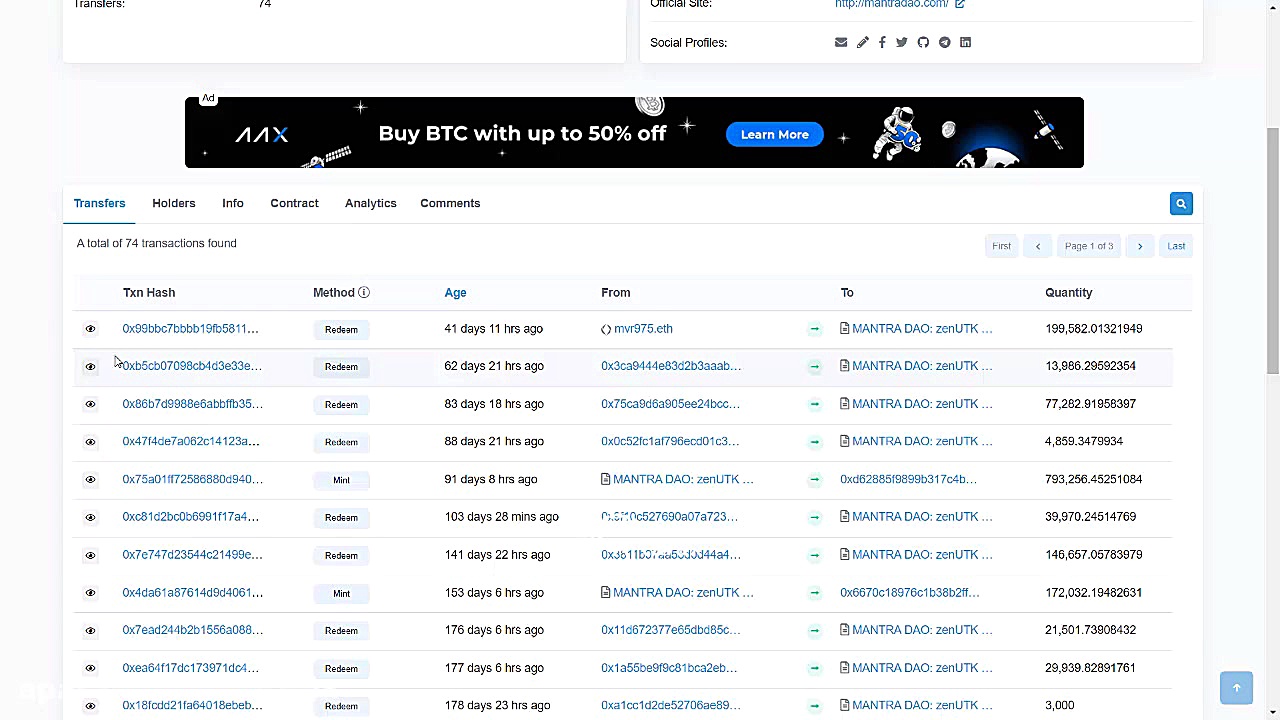1280x720 pixels.
Task: Open the mantradao.com official site link
Action: pos(891,4)
